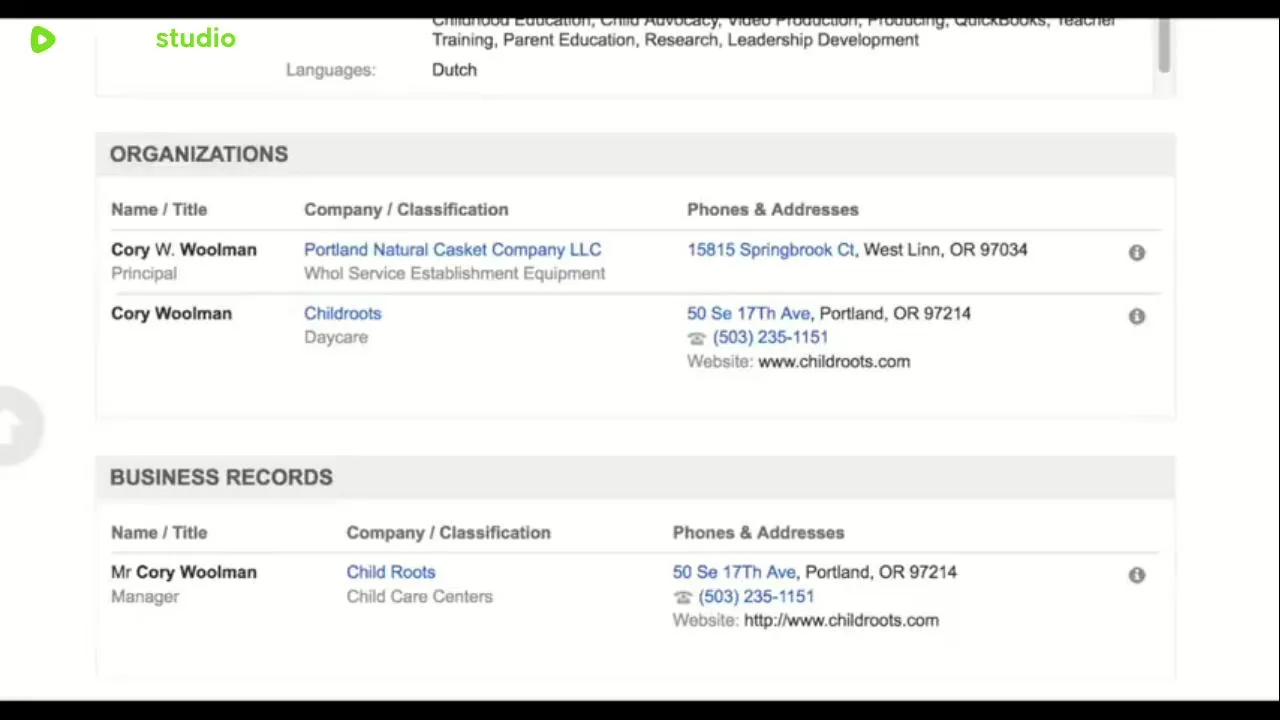The width and height of the screenshot is (1280, 720).
Task: Click phone number in Organizations section
Action: pos(770,338)
